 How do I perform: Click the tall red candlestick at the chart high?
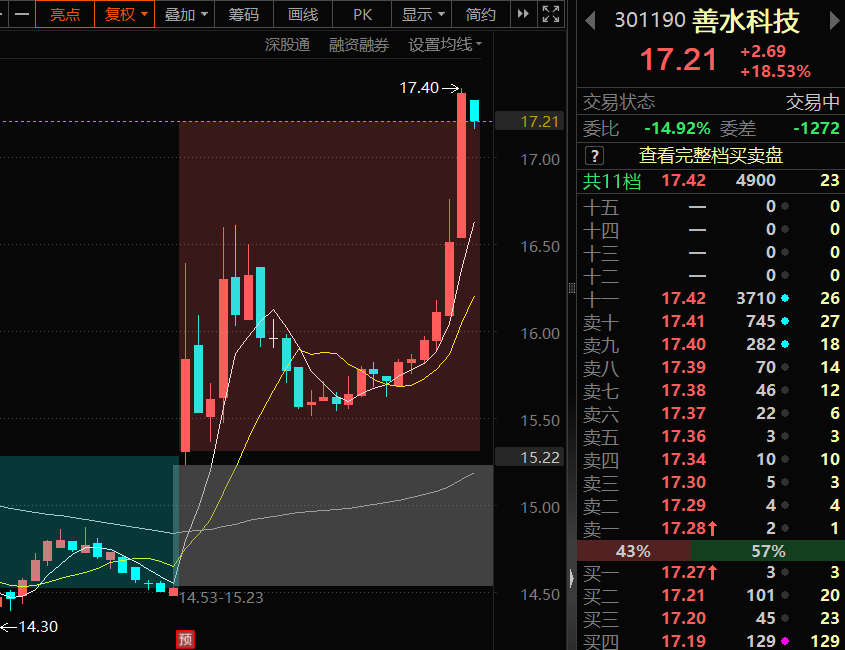coord(461,165)
